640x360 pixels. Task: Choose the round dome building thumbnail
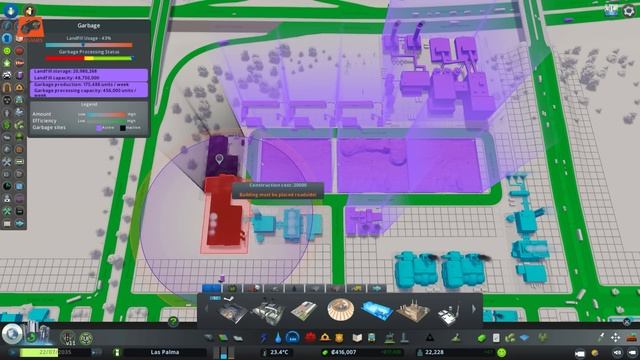[340, 310]
